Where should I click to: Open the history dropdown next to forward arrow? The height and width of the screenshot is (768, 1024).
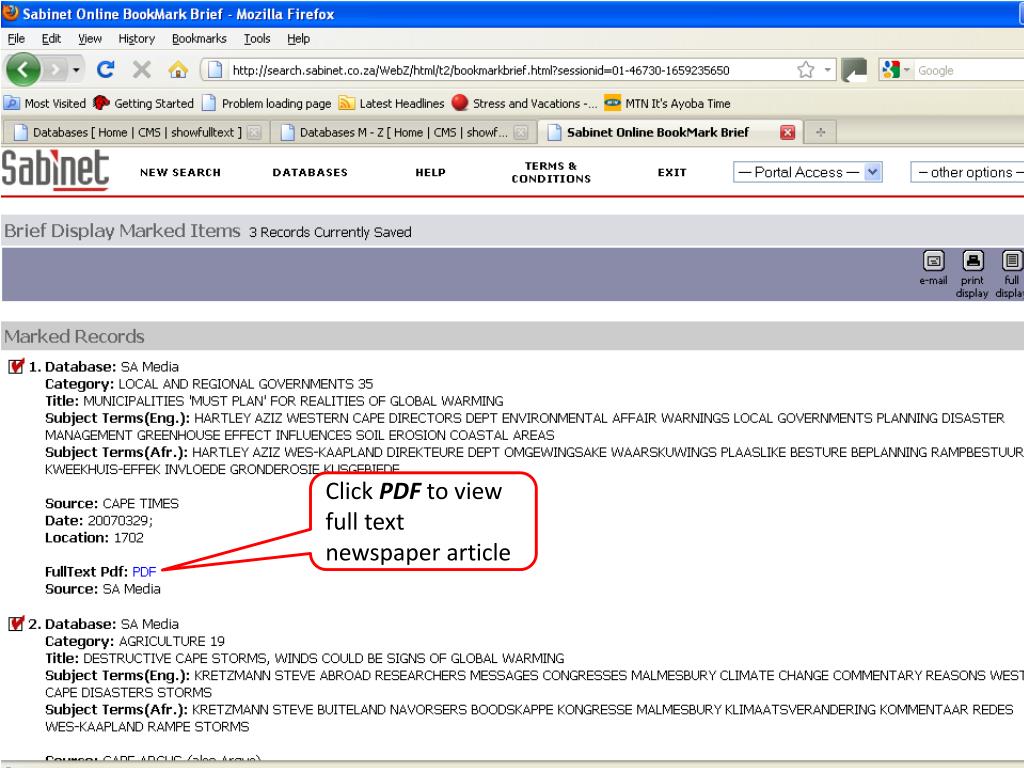point(76,70)
